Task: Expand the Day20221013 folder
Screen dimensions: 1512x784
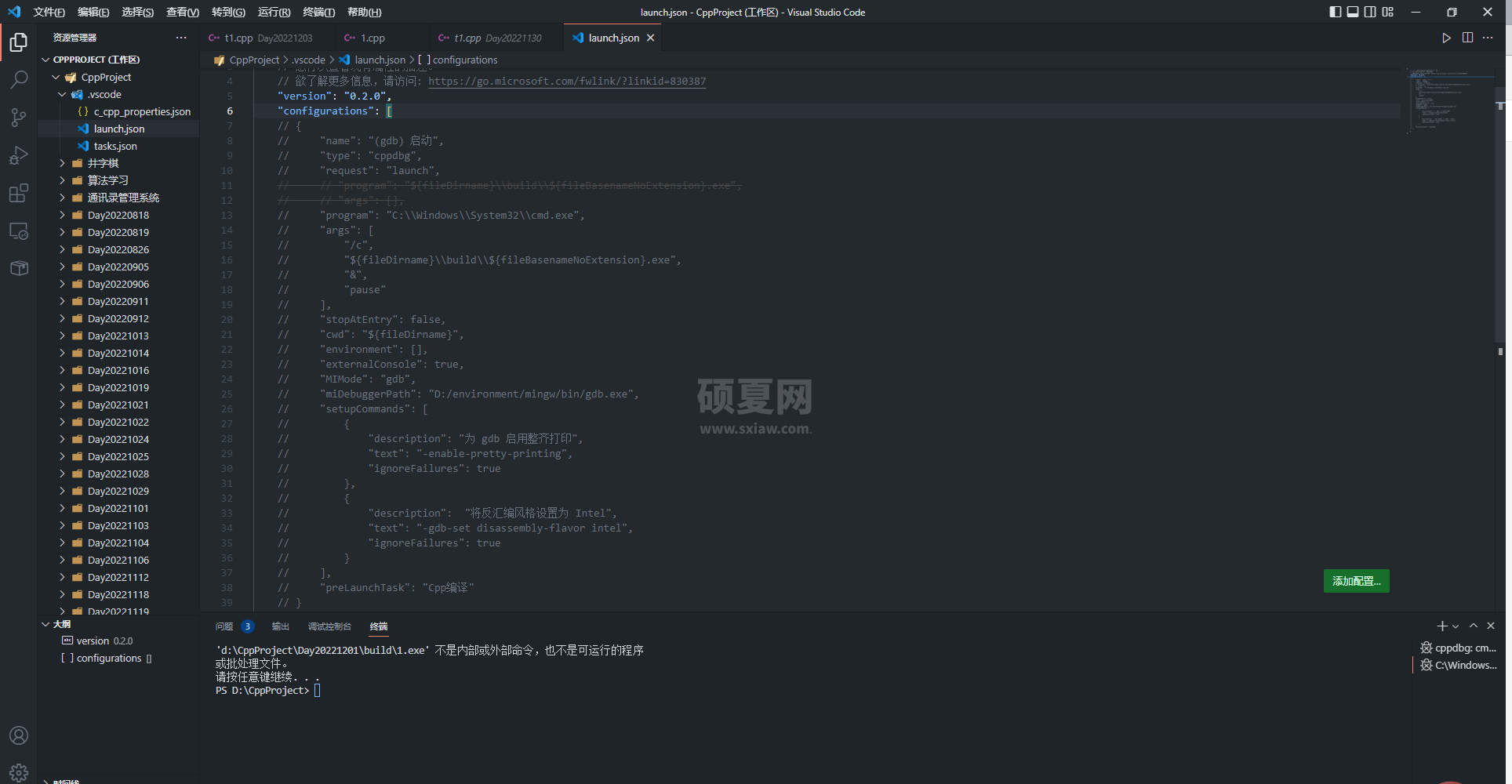Action: pyautogui.click(x=62, y=336)
